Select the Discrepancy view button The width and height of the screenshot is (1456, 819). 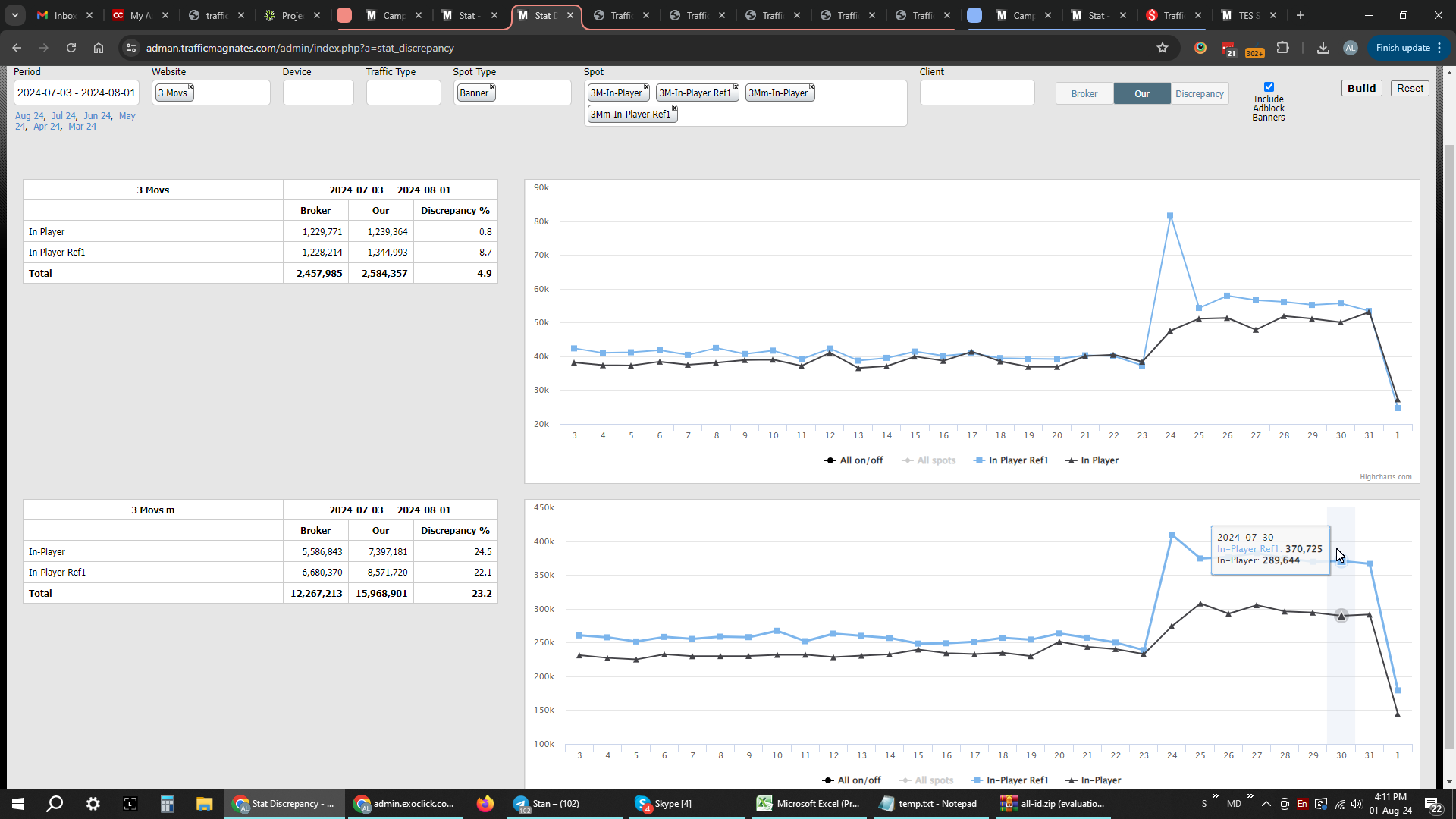[x=1199, y=94]
